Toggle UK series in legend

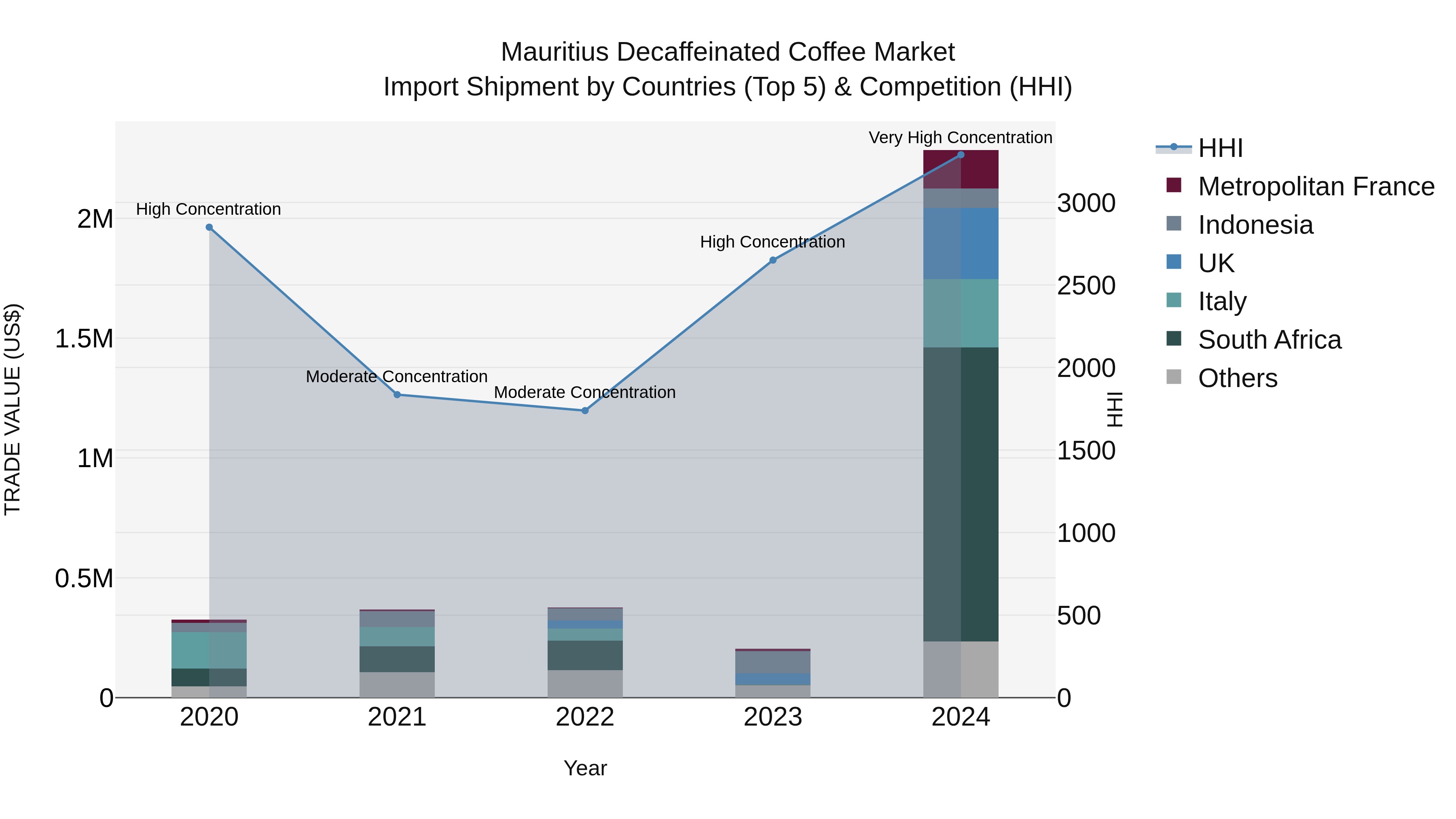coord(1200,263)
